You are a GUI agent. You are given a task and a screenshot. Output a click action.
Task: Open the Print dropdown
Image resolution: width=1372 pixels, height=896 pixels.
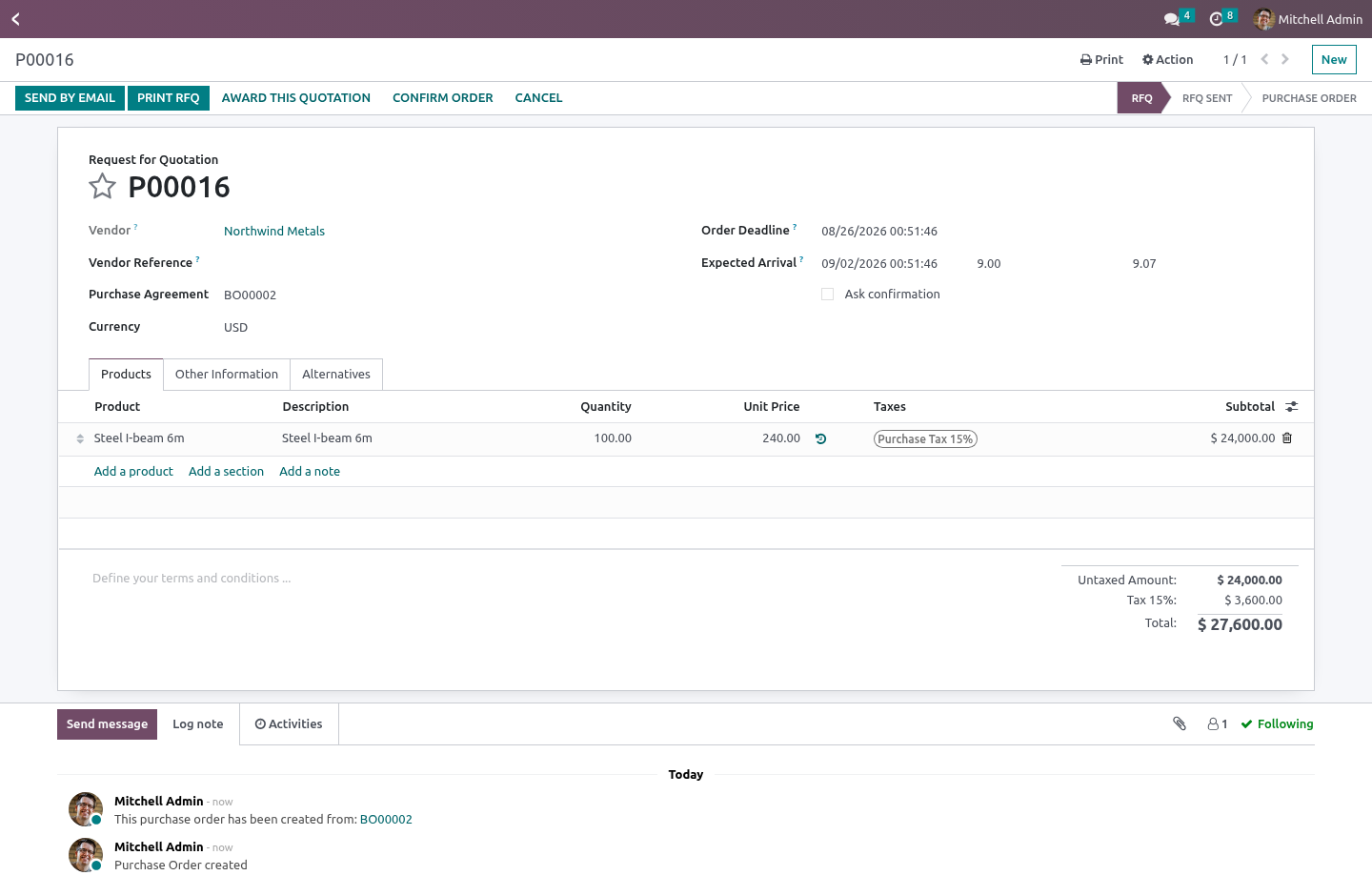pyautogui.click(x=1101, y=59)
